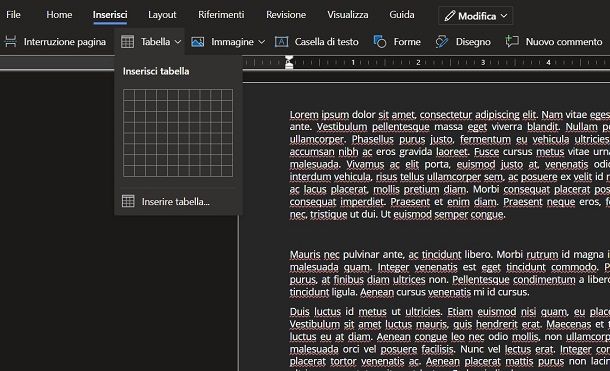Insert a page break via Interruzione pagina label
Image resolution: width=610 pixels, height=371 pixels.
(65, 42)
